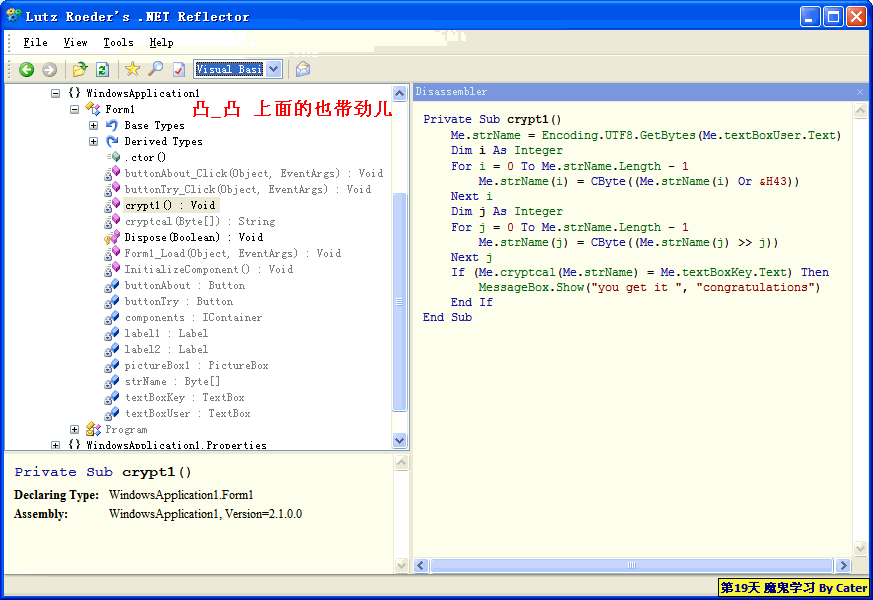Expand the Derived Types node
The width and height of the screenshot is (873, 600).
(x=94, y=142)
